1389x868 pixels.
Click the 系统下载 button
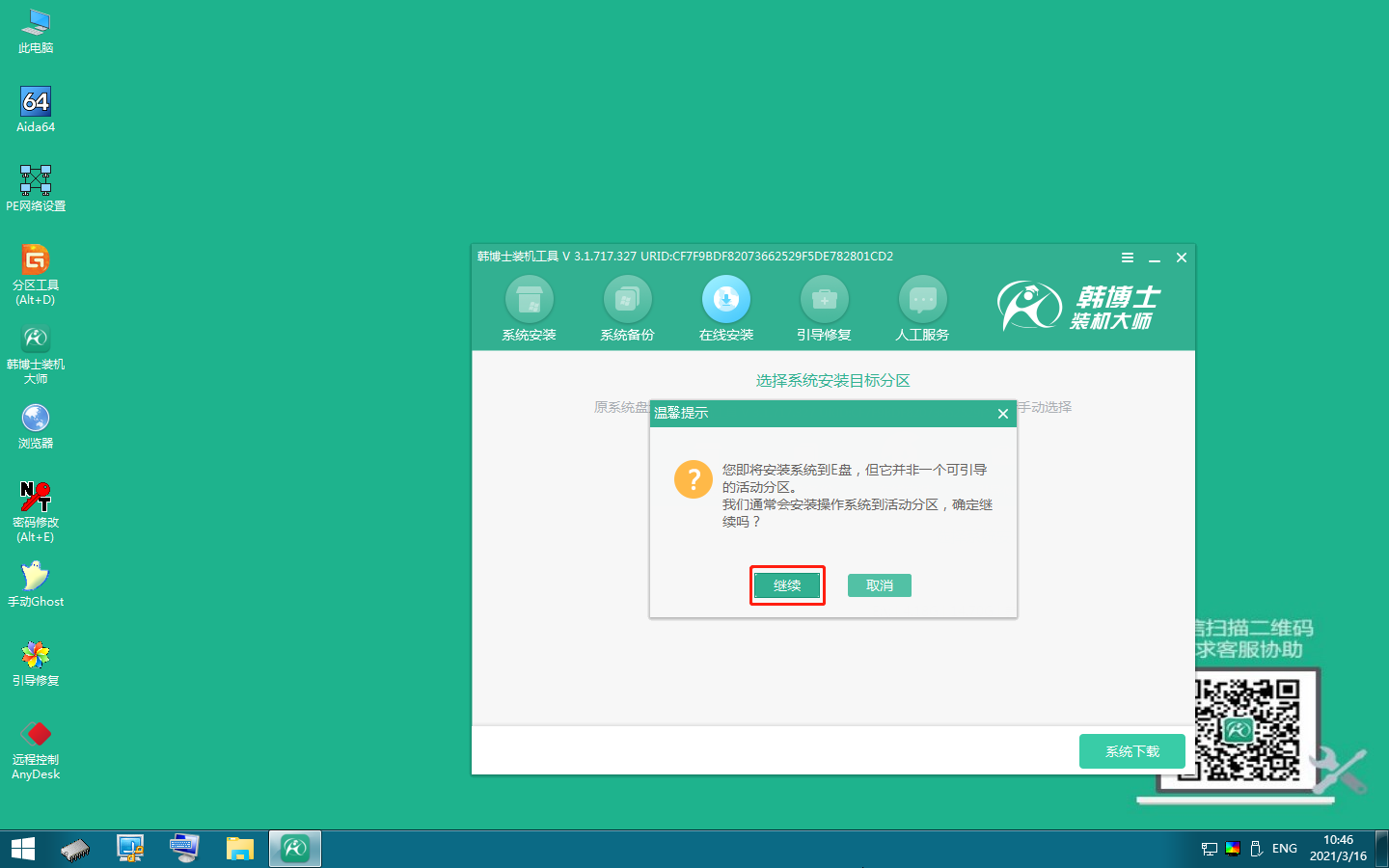tap(1131, 751)
